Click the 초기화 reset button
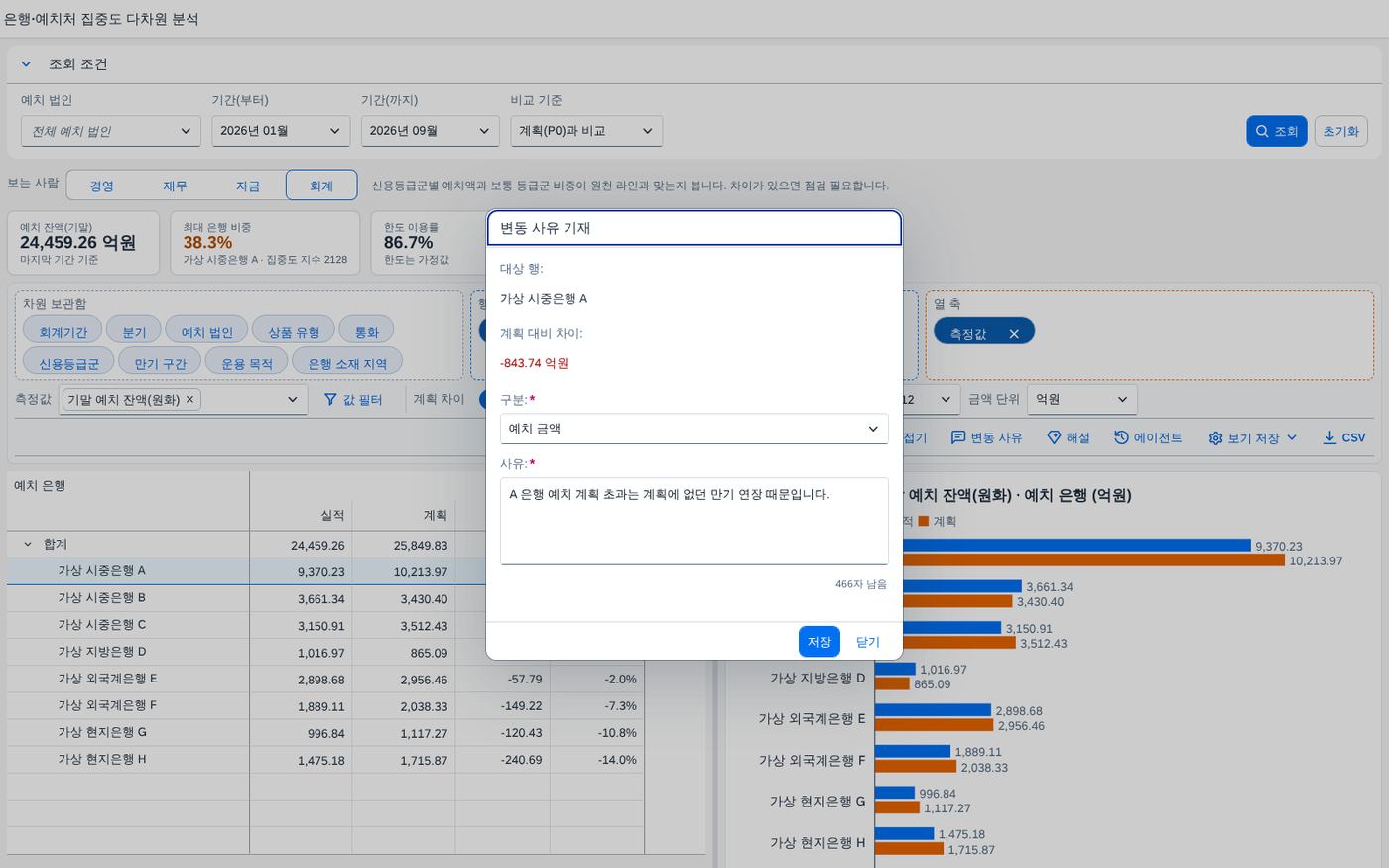The height and width of the screenshot is (868, 1389). (x=1340, y=131)
